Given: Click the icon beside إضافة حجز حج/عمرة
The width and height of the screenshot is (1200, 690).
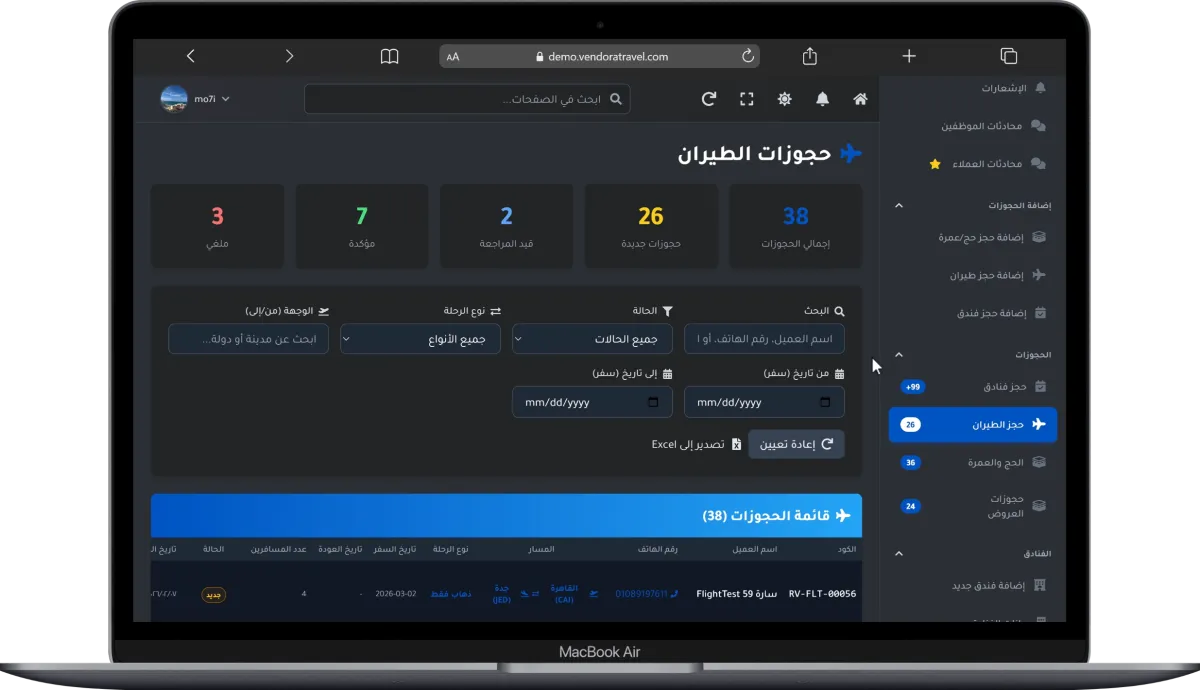Looking at the screenshot, I should coord(1039,237).
